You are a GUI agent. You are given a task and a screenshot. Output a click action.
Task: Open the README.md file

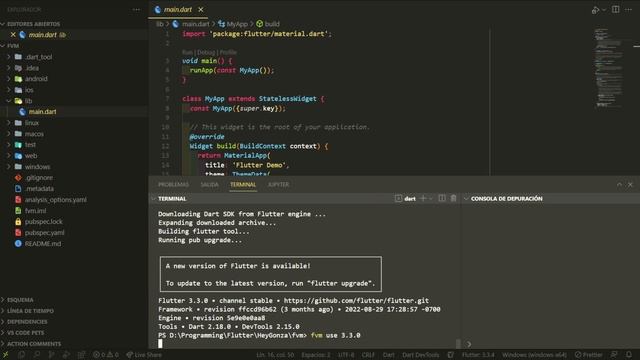[x=43, y=244]
